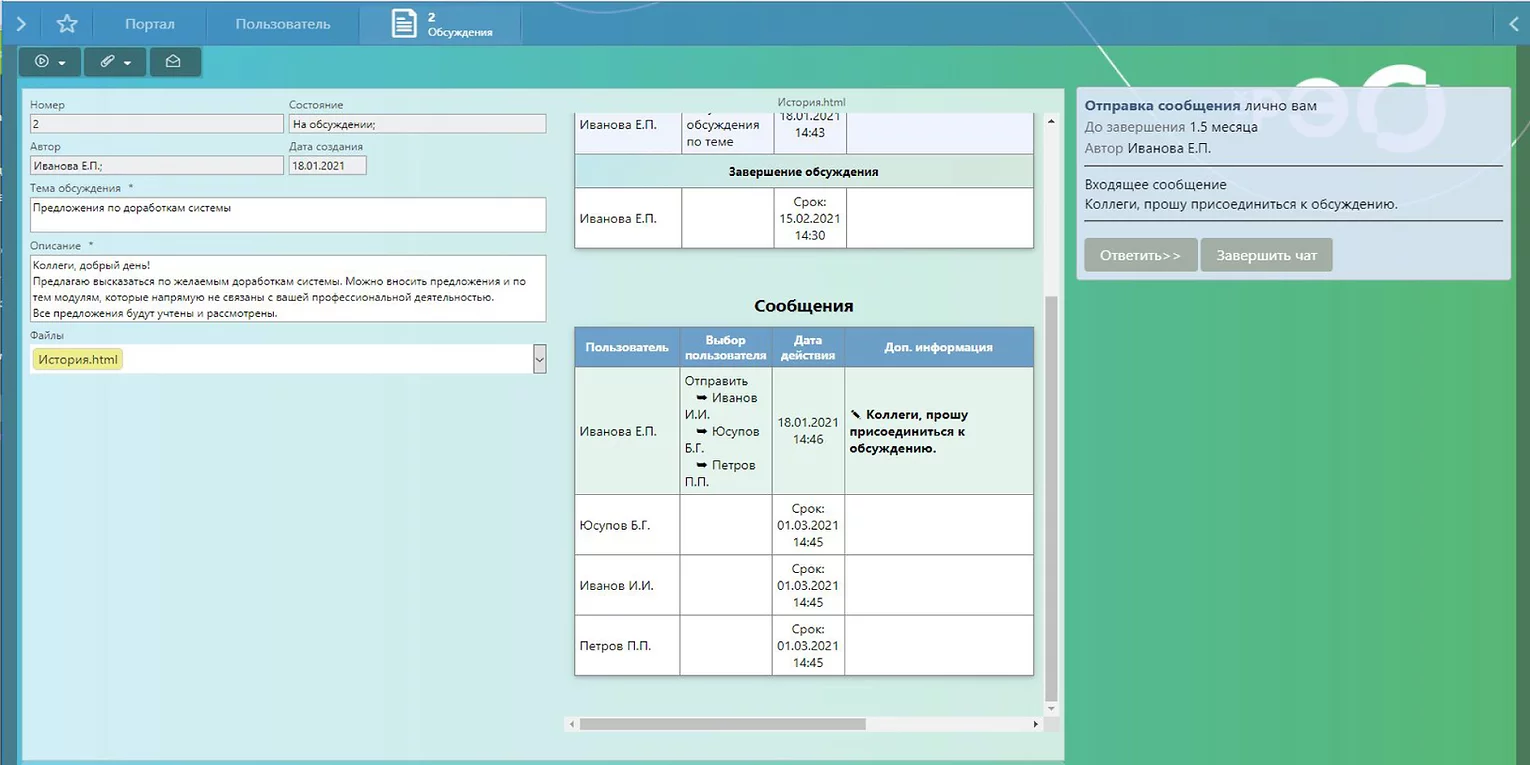Viewport: 1530px width, 765px height.
Task: Click the Тема обсуждения text field
Action: [x=288, y=215]
